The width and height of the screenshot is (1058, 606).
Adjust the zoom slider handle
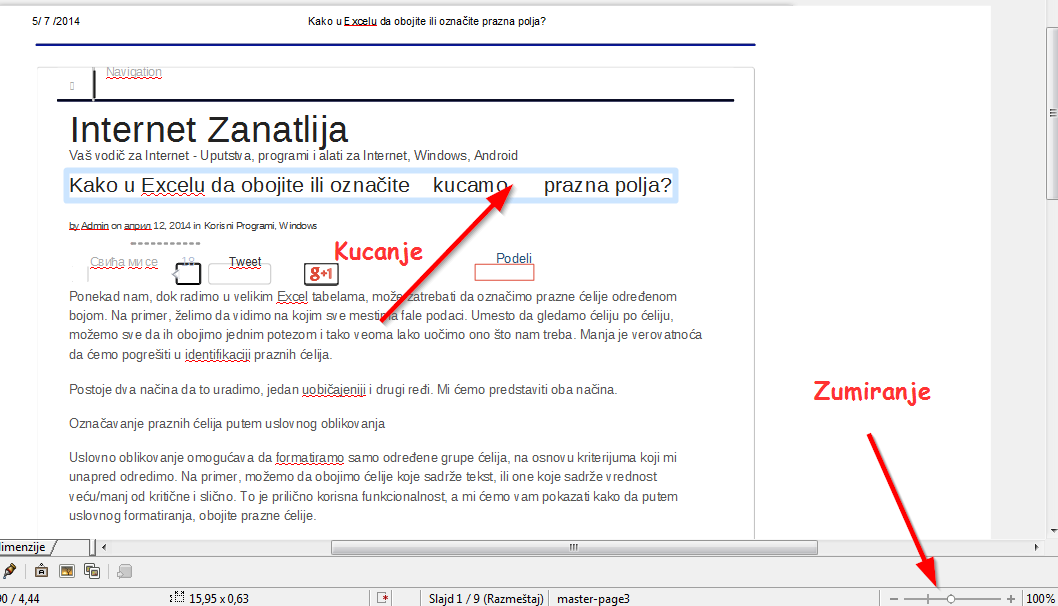(x=951, y=599)
